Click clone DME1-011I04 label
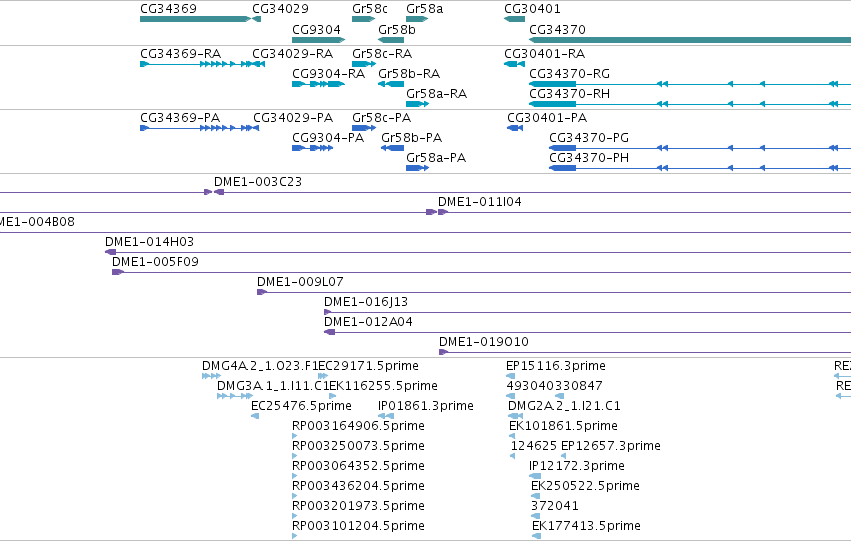This screenshot has height=541, width=851. (479, 202)
